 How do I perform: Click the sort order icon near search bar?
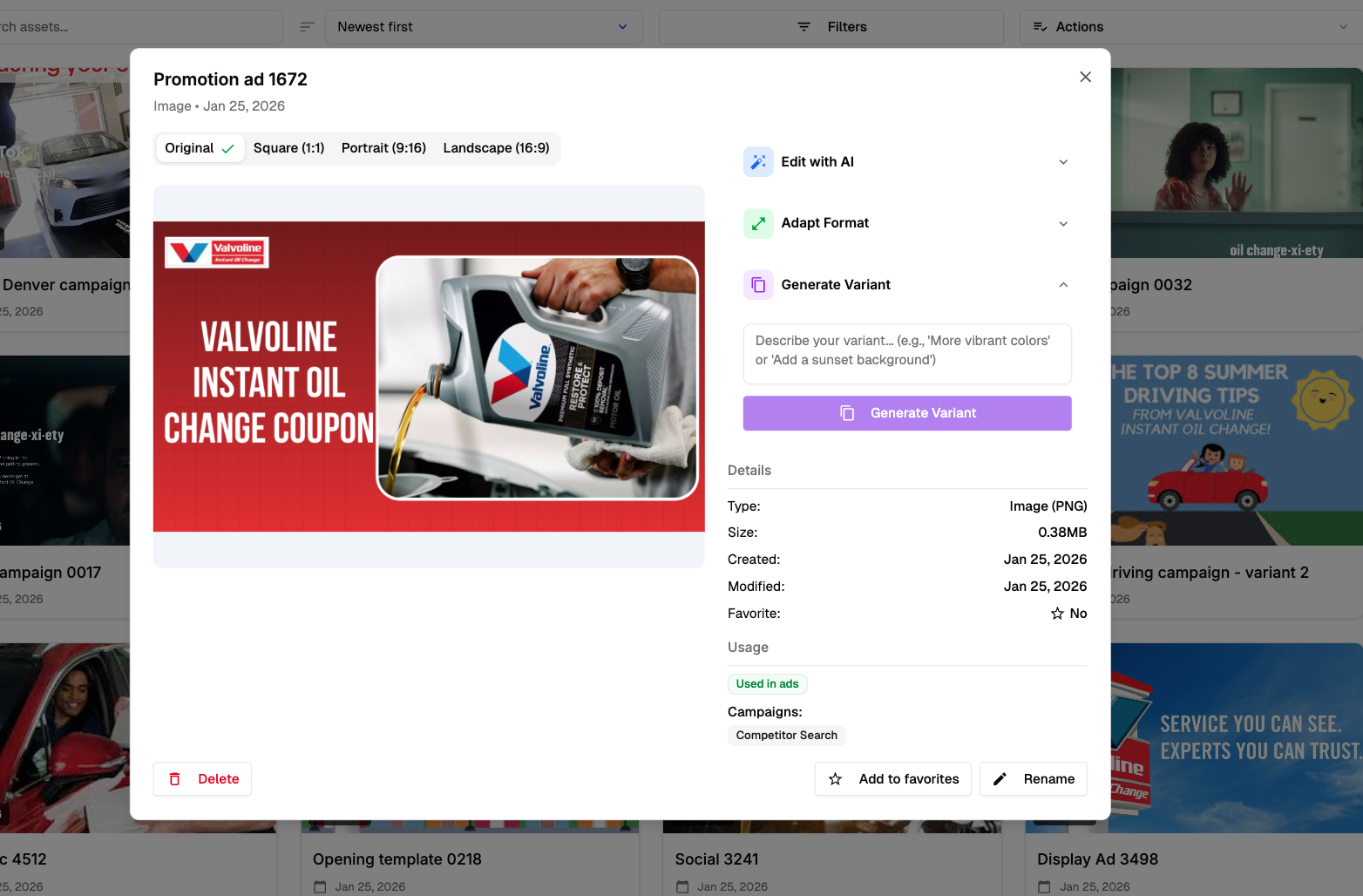coord(307,27)
